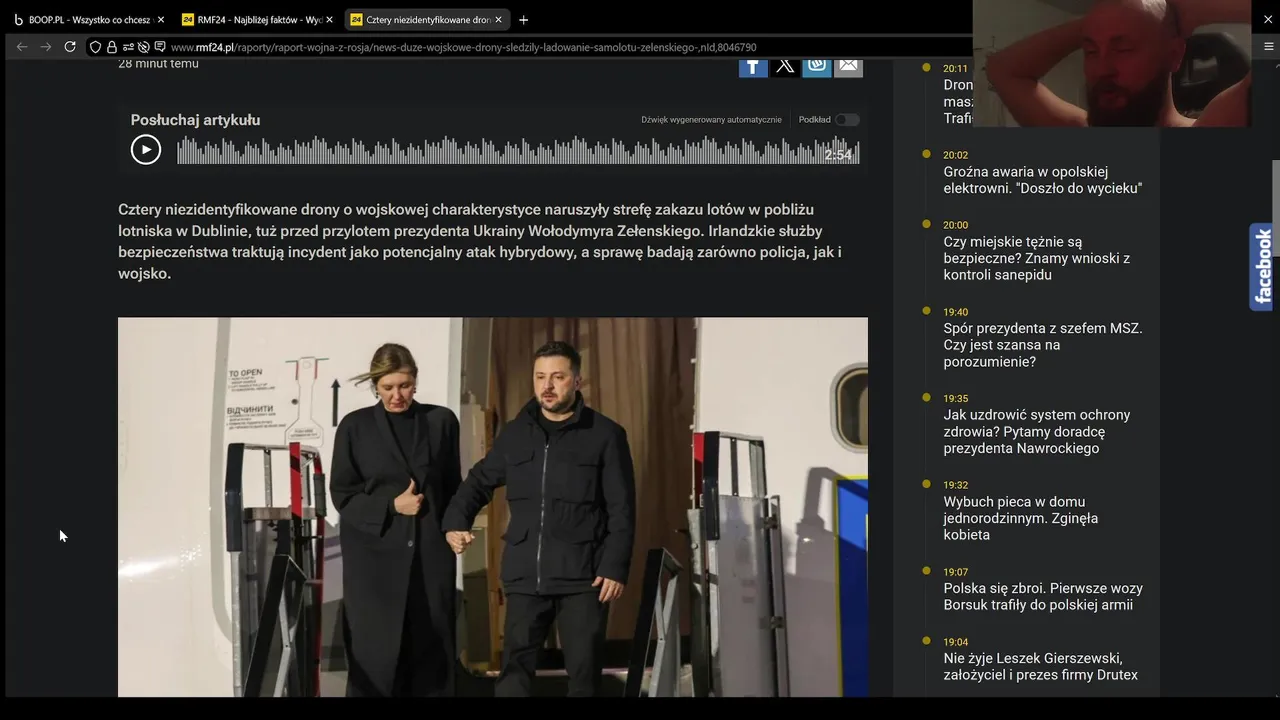Viewport: 1280px width, 720px height.
Task: Click the Posłuchaj artykułu heading
Action: pyautogui.click(x=195, y=120)
